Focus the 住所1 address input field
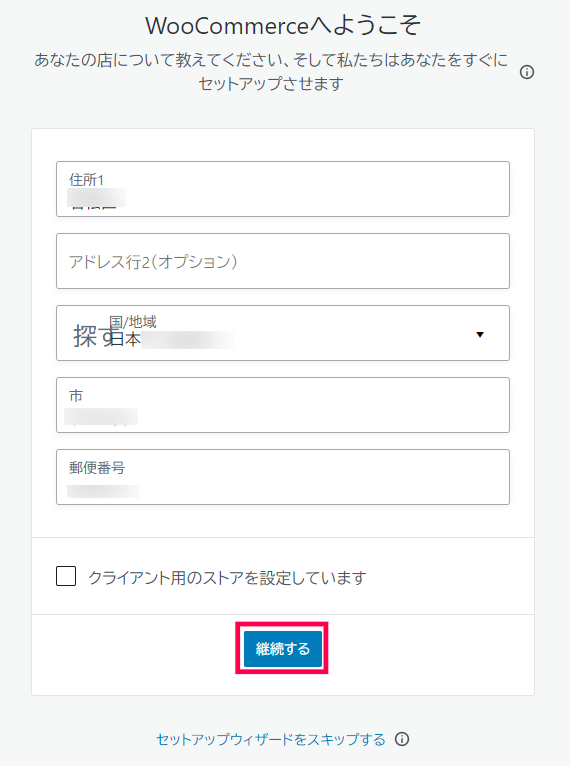Image resolution: width=570 pixels, height=766 pixels. tap(283, 189)
